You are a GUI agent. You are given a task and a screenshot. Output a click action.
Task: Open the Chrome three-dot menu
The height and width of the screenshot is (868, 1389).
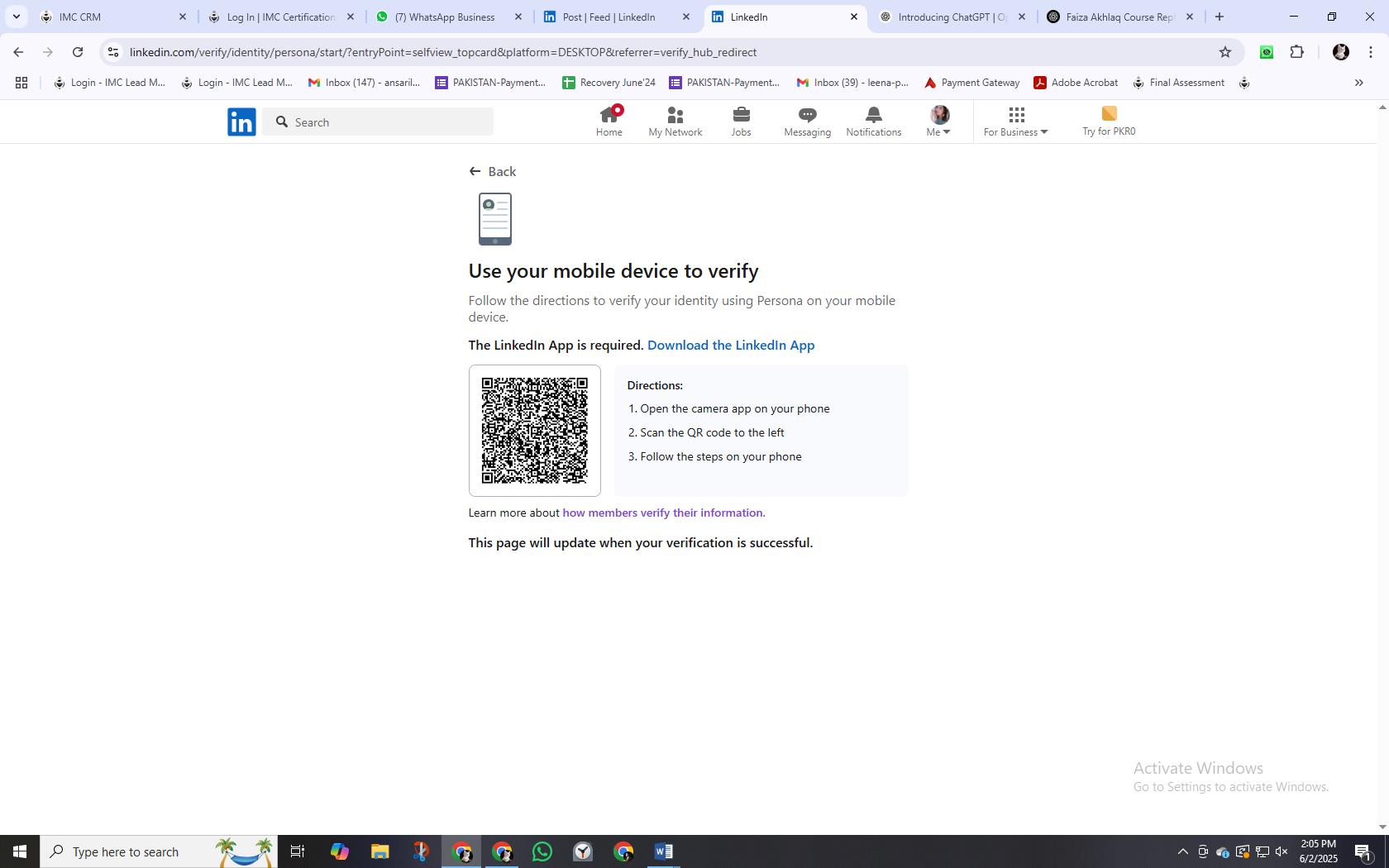pyautogui.click(x=1371, y=52)
